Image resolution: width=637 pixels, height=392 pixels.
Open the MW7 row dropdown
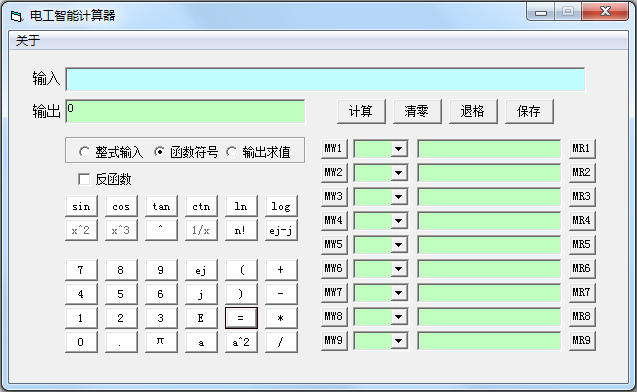[x=399, y=293]
